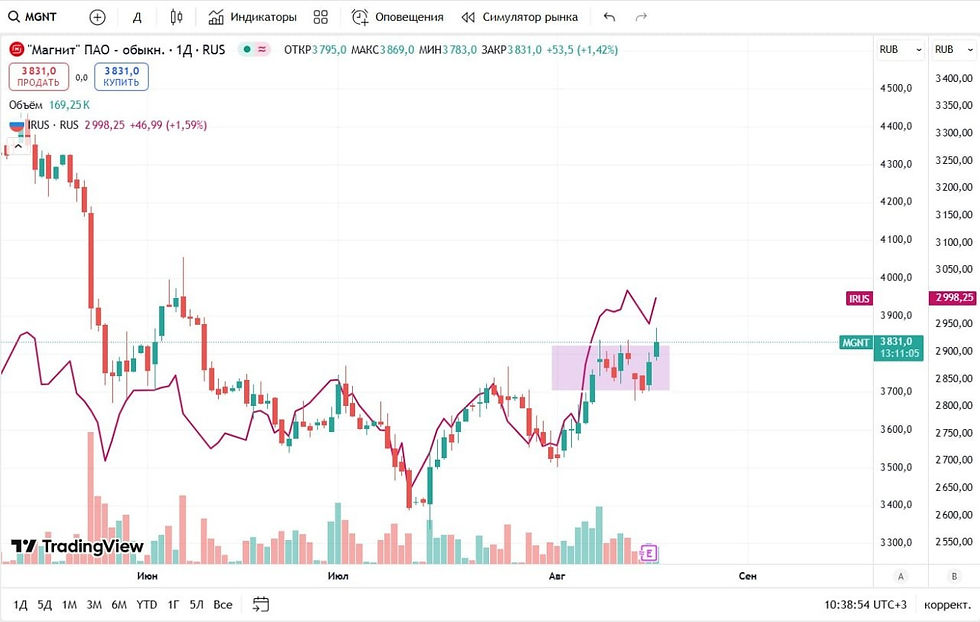Screen dimensions: 980x622
Task: Set range to 1М
Action: [x=69, y=604]
